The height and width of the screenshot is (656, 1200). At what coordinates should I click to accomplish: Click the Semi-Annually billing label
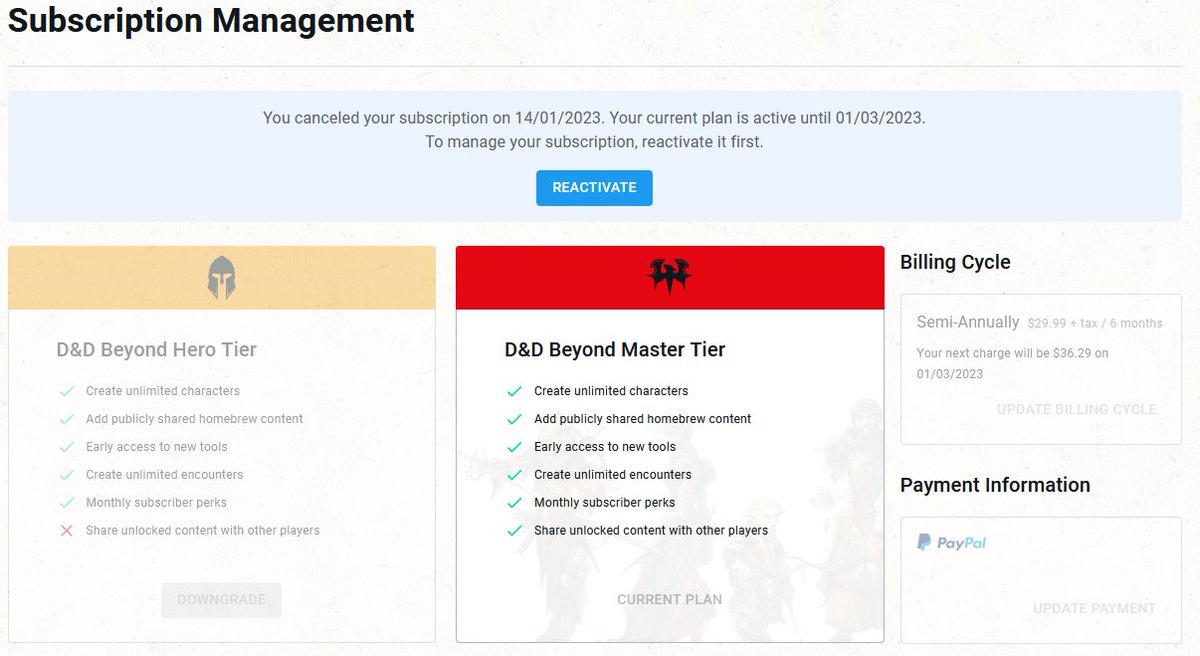pyautogui.click(x=968, y=322)
